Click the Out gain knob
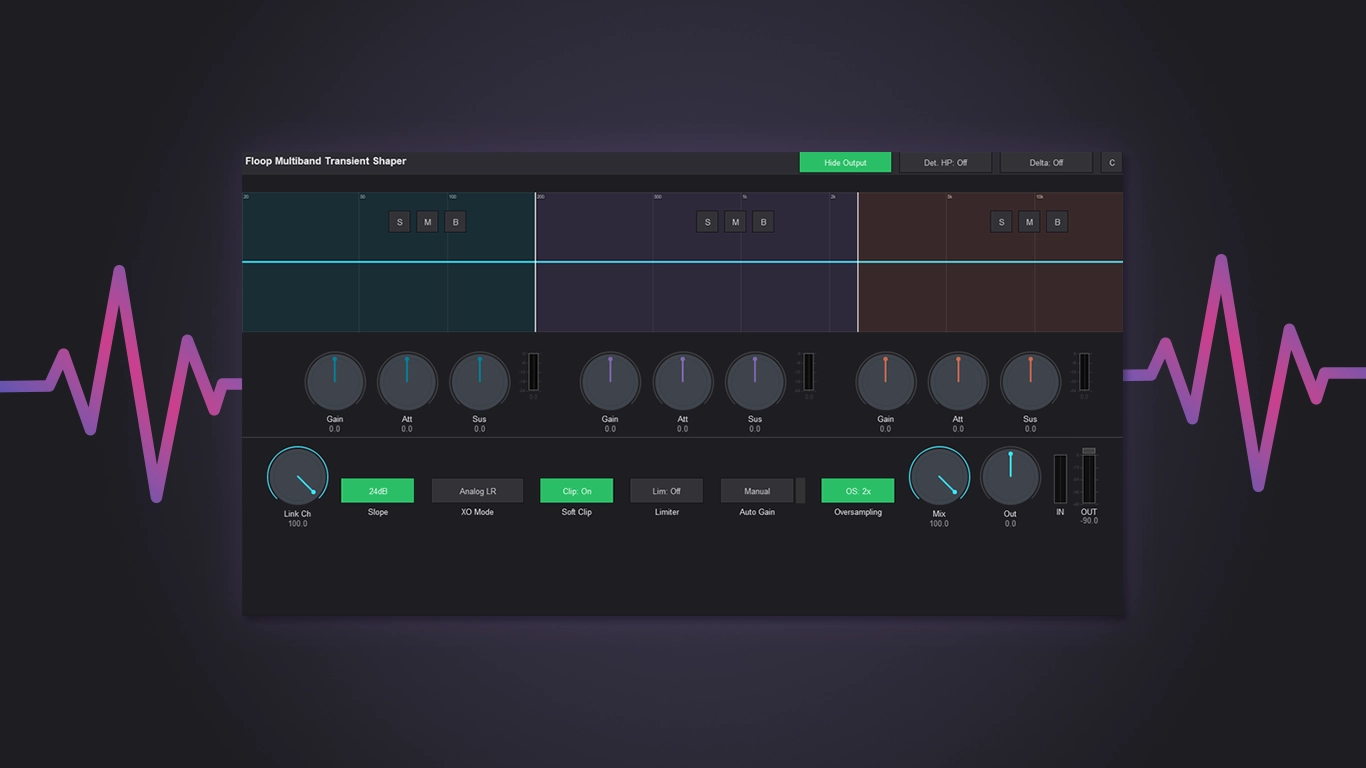Image resolution: width=1366 pixels, height=768 pixels. pyautogui.click(x=1010, y=476)
